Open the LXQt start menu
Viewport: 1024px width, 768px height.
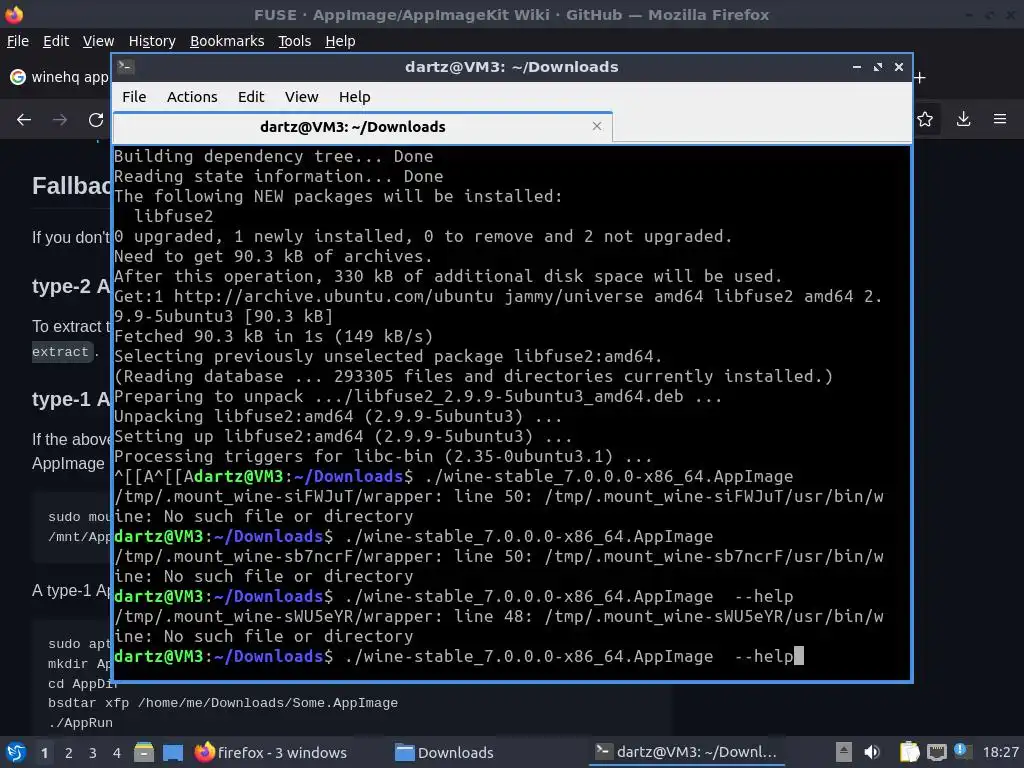click(x=16, y=752)
